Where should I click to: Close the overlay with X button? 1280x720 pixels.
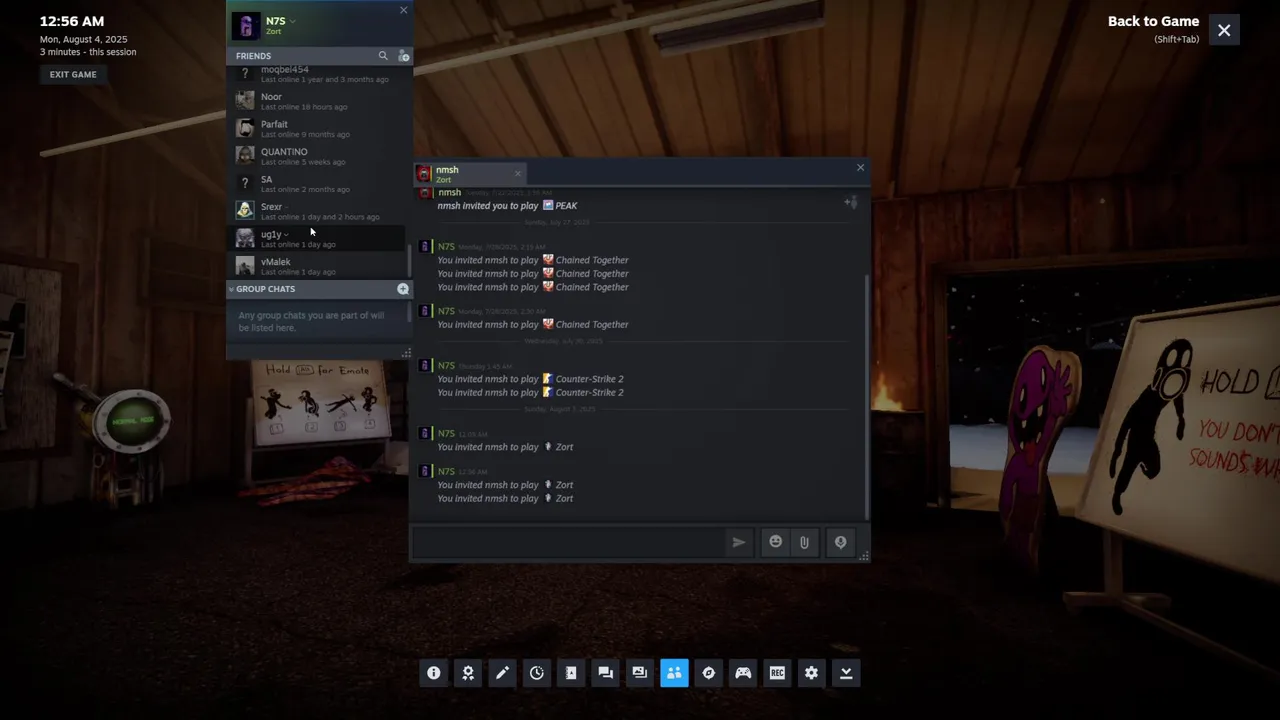point(1224,30)
